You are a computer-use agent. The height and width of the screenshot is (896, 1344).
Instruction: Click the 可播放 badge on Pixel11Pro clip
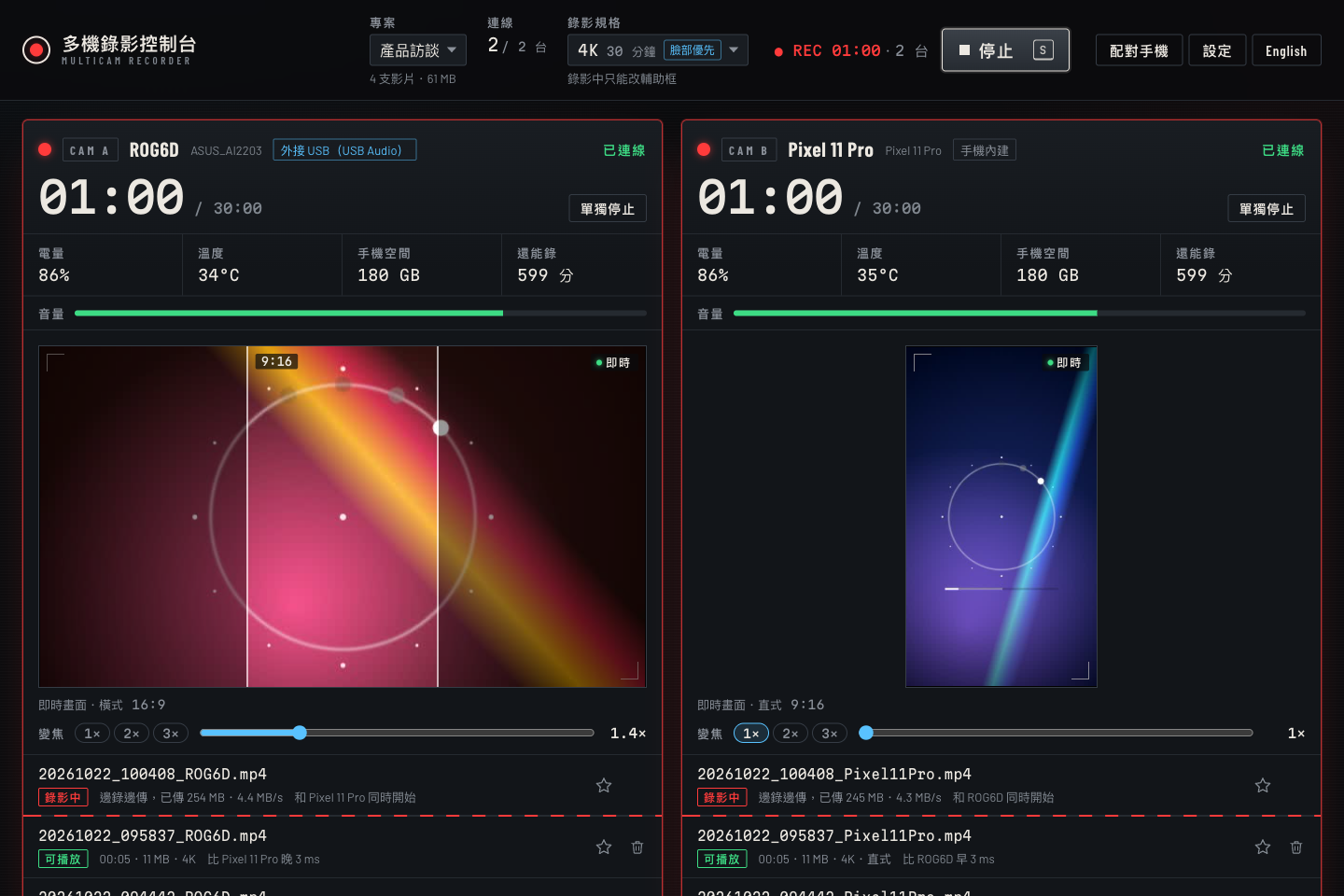coord(722,859)
